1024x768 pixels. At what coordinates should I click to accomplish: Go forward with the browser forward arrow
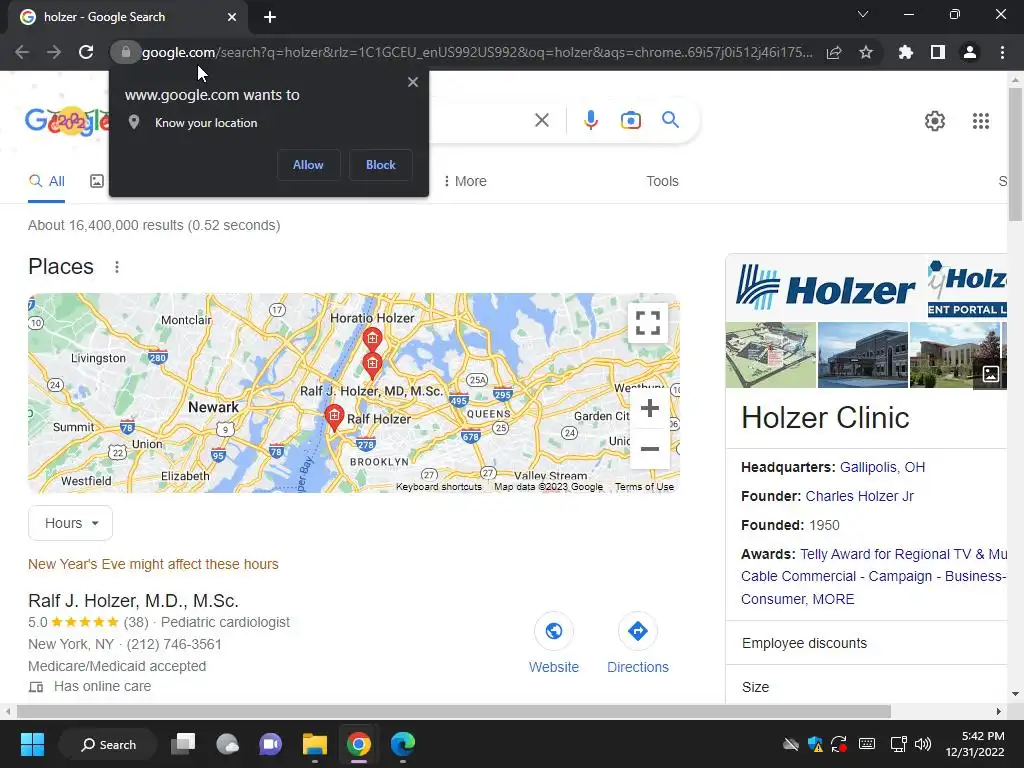(54, 52)
